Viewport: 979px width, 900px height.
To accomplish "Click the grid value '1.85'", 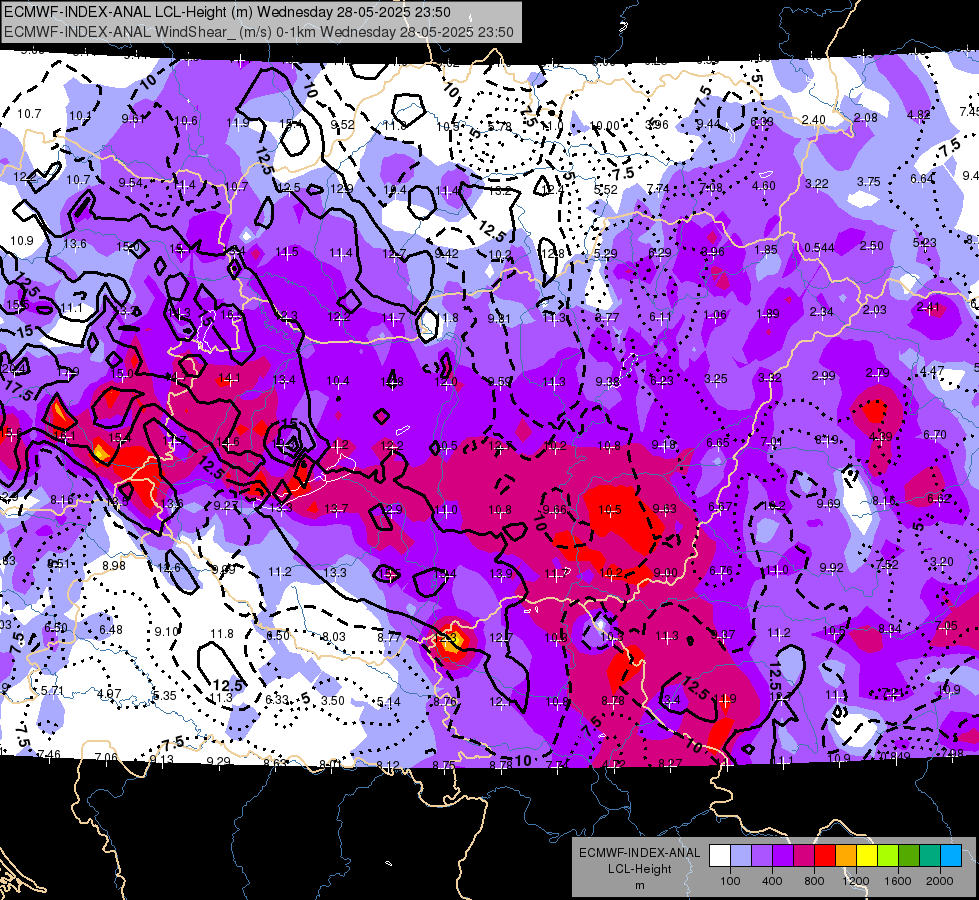I will [765, 249].
